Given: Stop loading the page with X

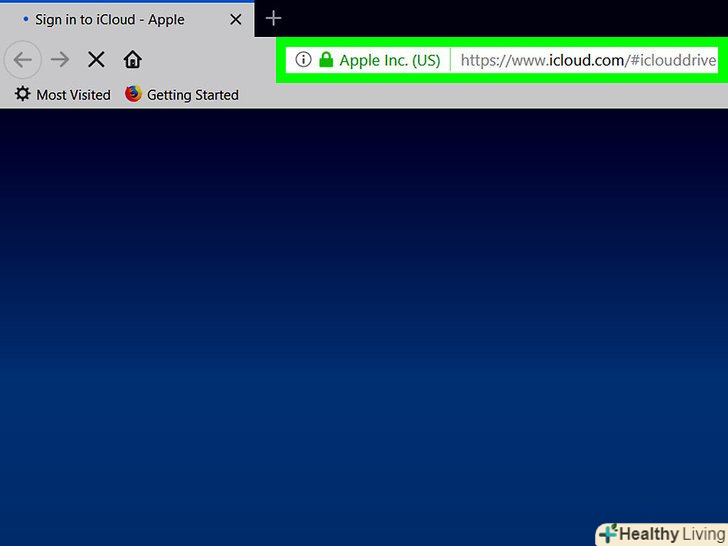Looking at the screenshot, I should (96, 59).
